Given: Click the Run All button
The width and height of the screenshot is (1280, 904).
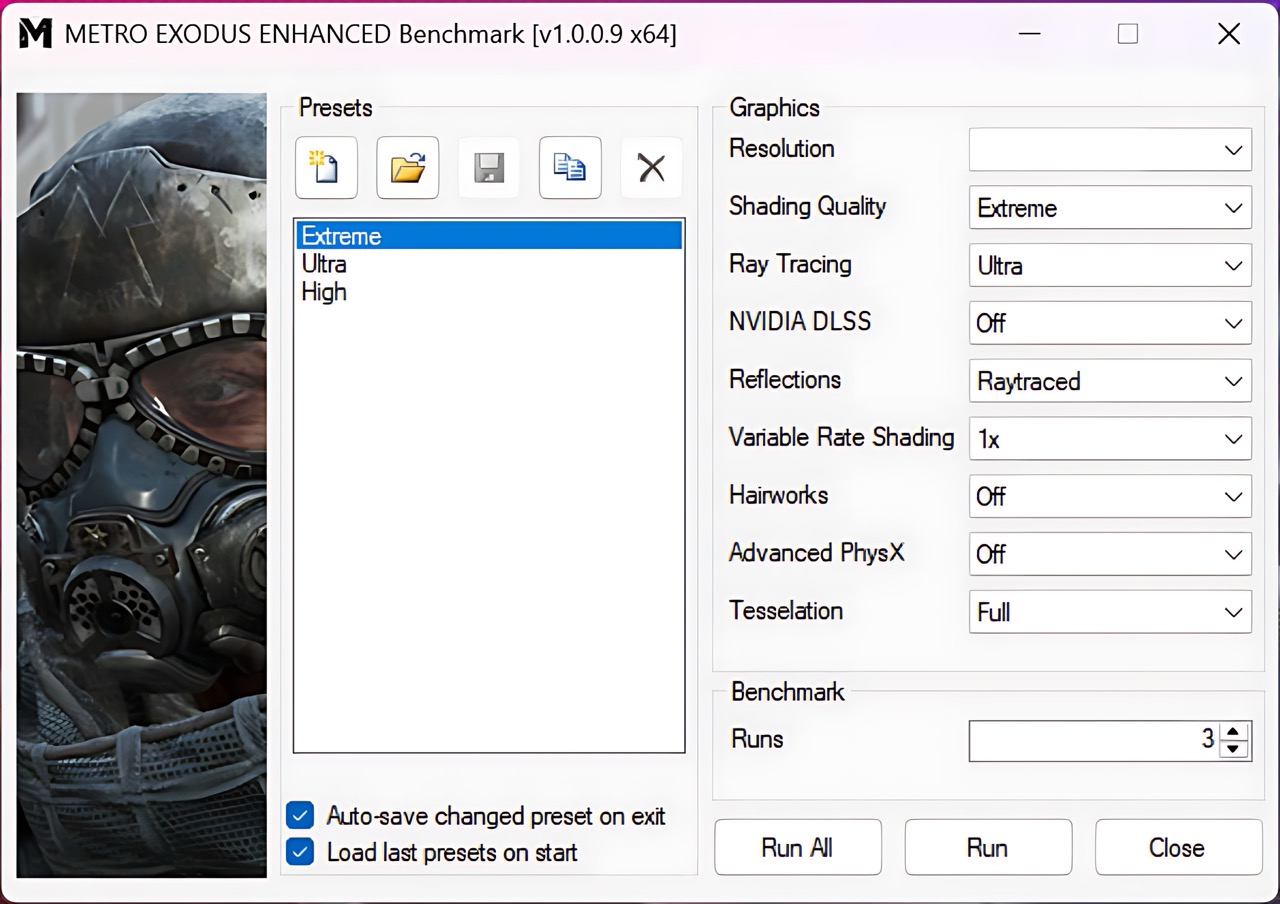Looking at the screenshot, I should coord(798,848).
